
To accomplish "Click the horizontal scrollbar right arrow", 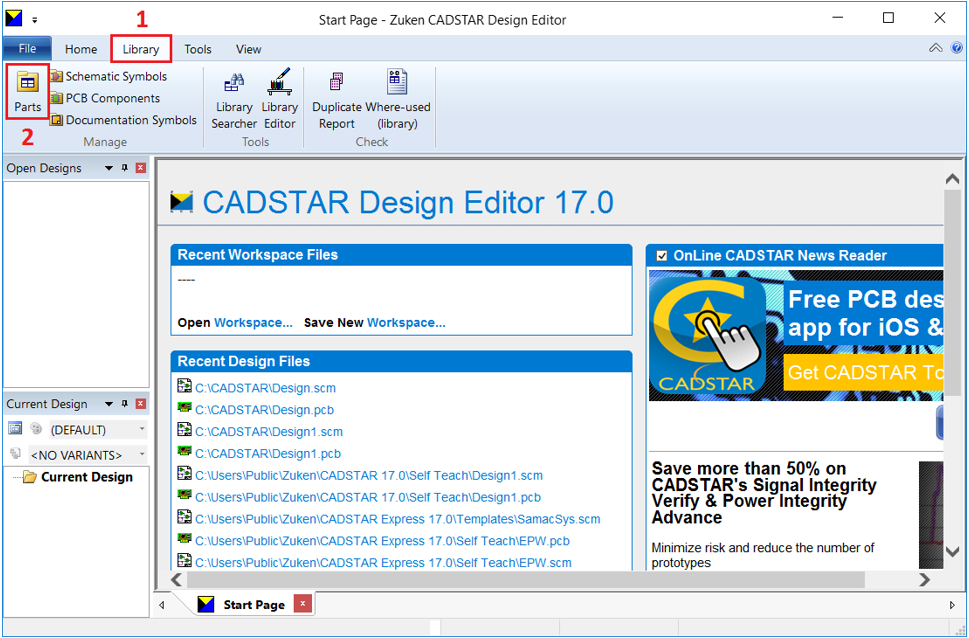I will (925, 579).
